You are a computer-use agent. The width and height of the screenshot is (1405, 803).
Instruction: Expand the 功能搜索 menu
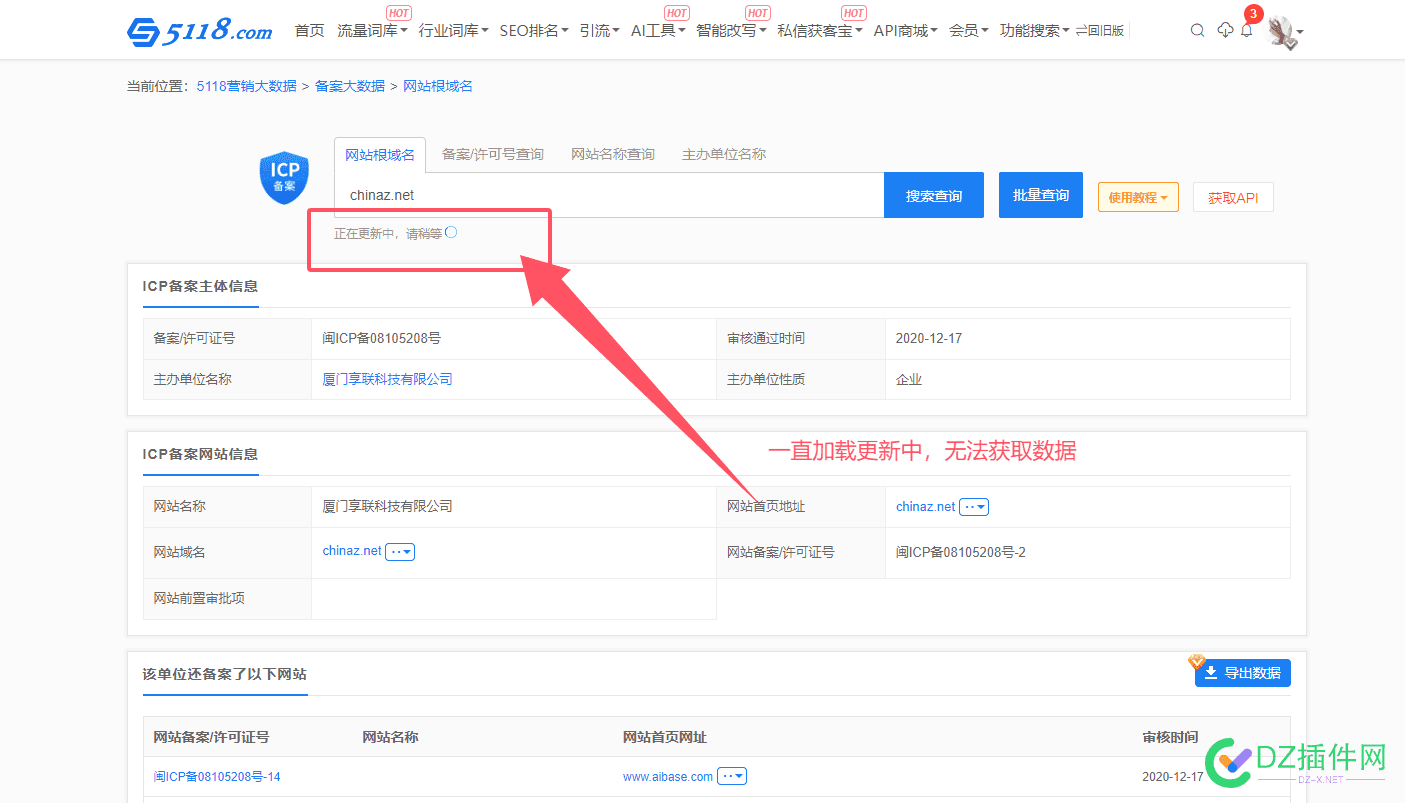[x=1034, y=31]
